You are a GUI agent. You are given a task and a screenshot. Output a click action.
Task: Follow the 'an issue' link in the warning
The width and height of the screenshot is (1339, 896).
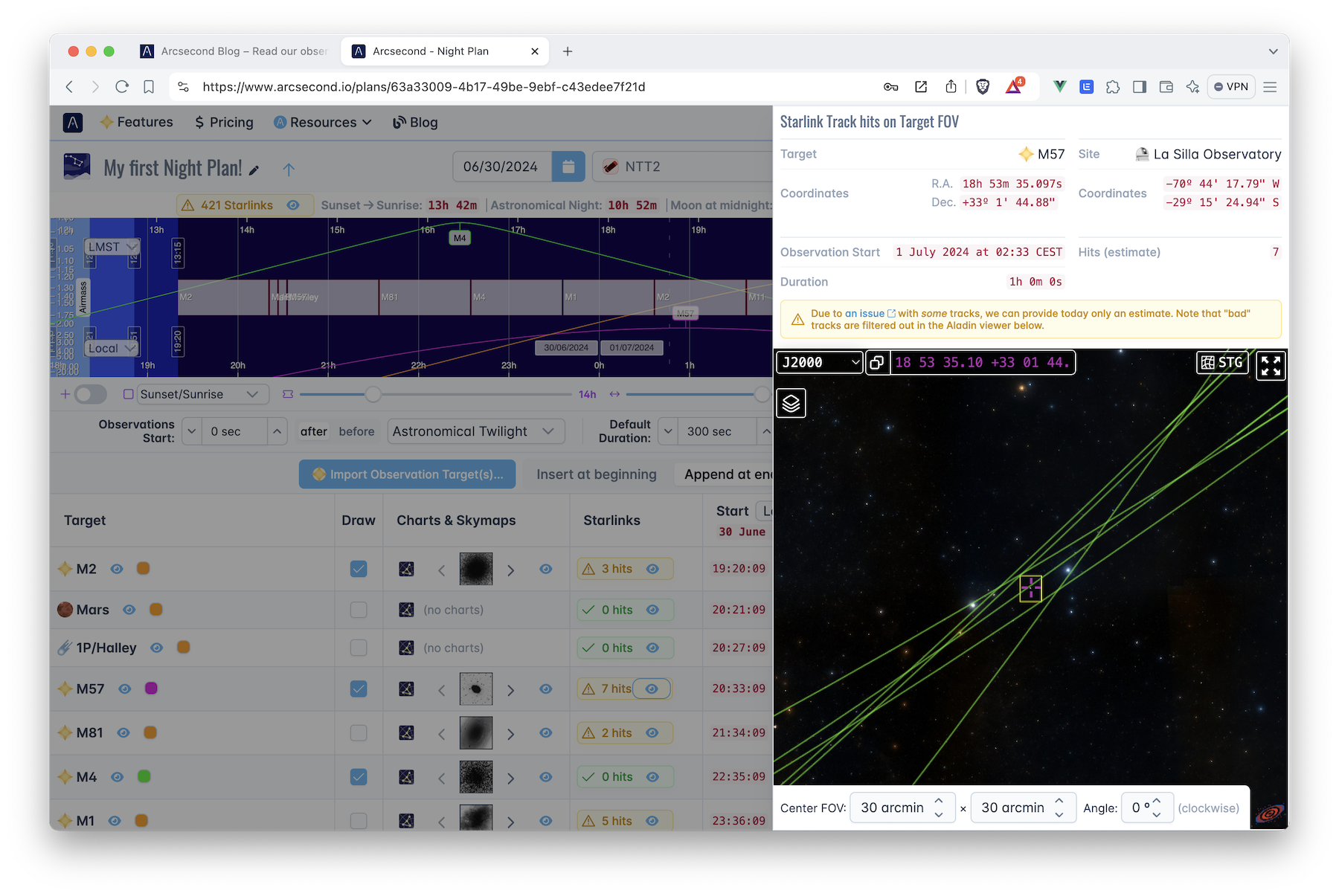point(864,313)
